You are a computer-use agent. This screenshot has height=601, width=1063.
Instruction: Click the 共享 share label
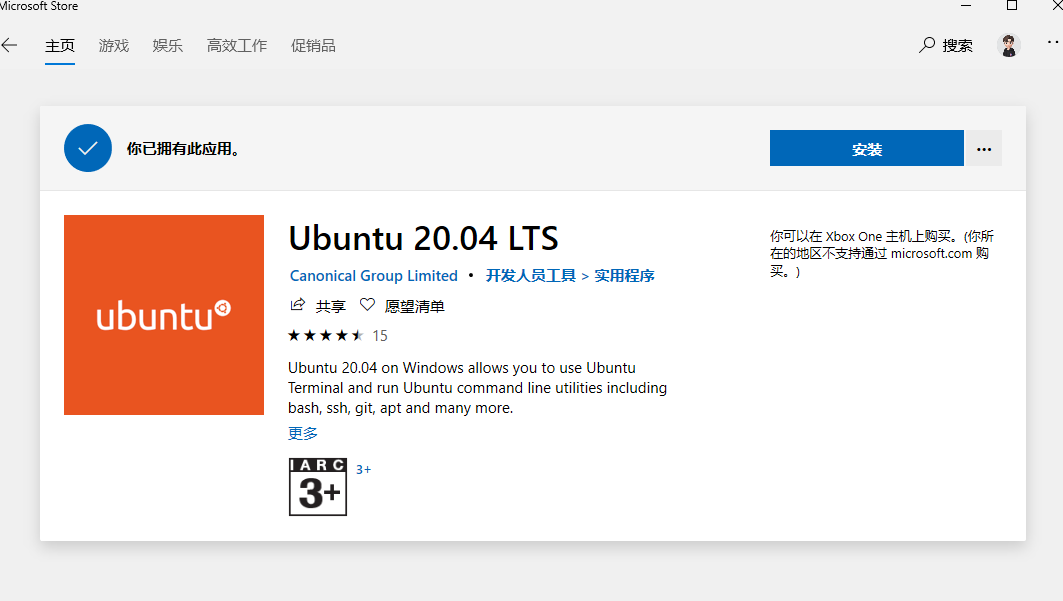point(331,306)
